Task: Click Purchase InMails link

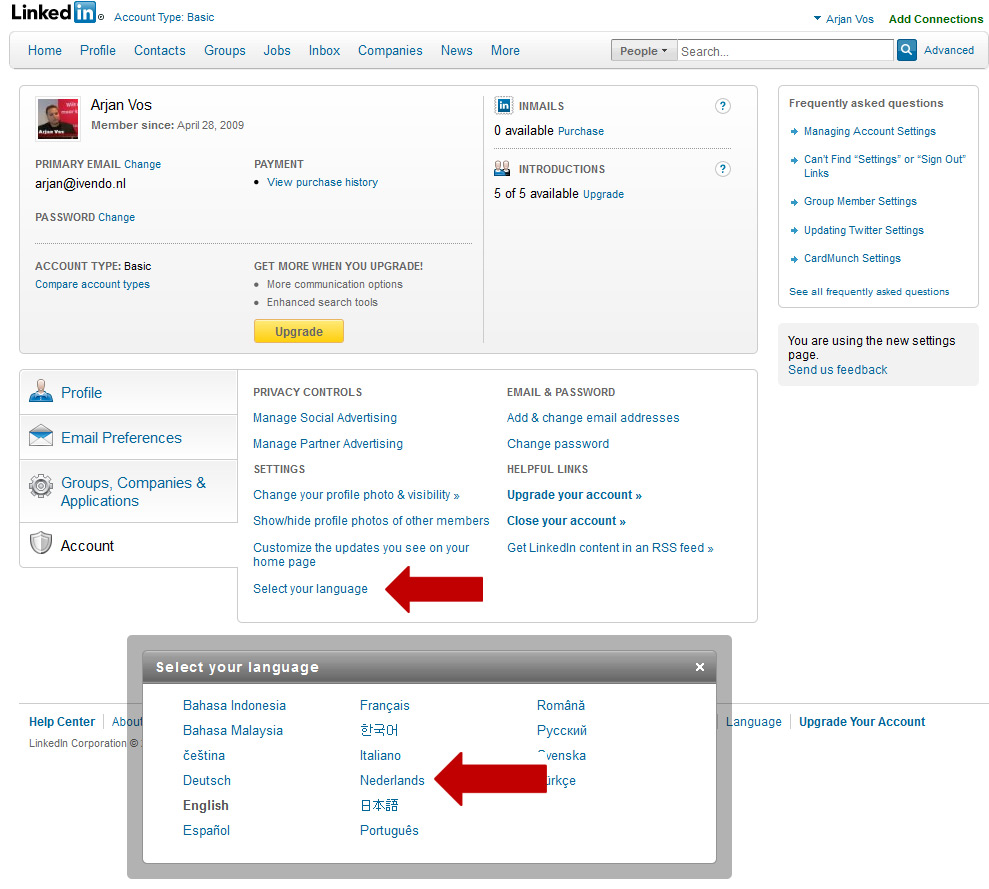Action: point(581,131)
